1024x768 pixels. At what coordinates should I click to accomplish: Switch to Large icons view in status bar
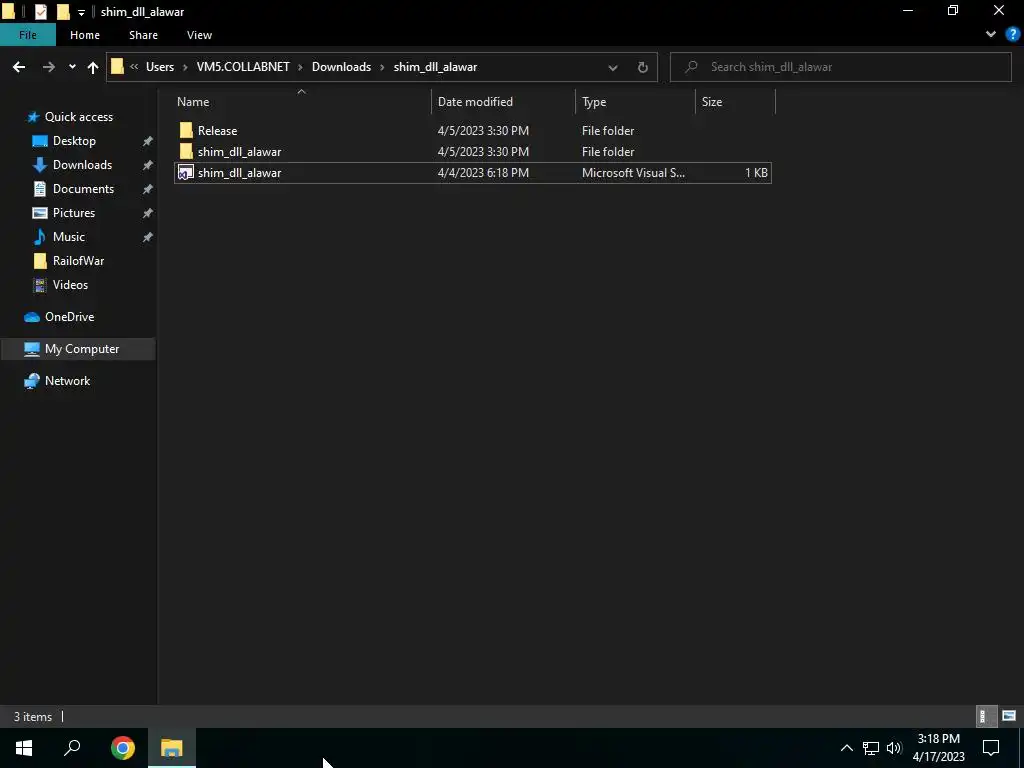point(1009,716)
